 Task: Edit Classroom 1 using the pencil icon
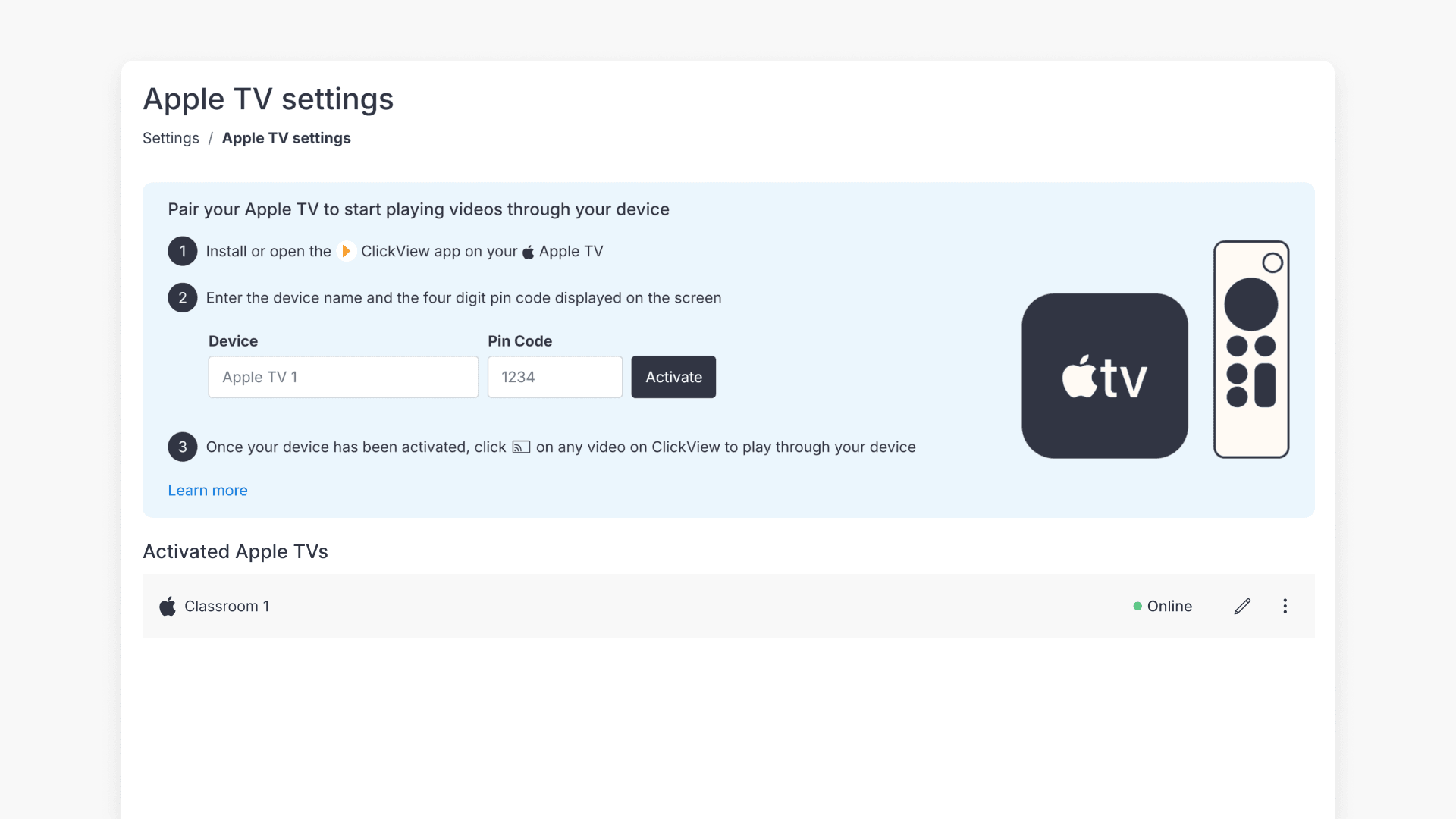(x=1242, y=606)
